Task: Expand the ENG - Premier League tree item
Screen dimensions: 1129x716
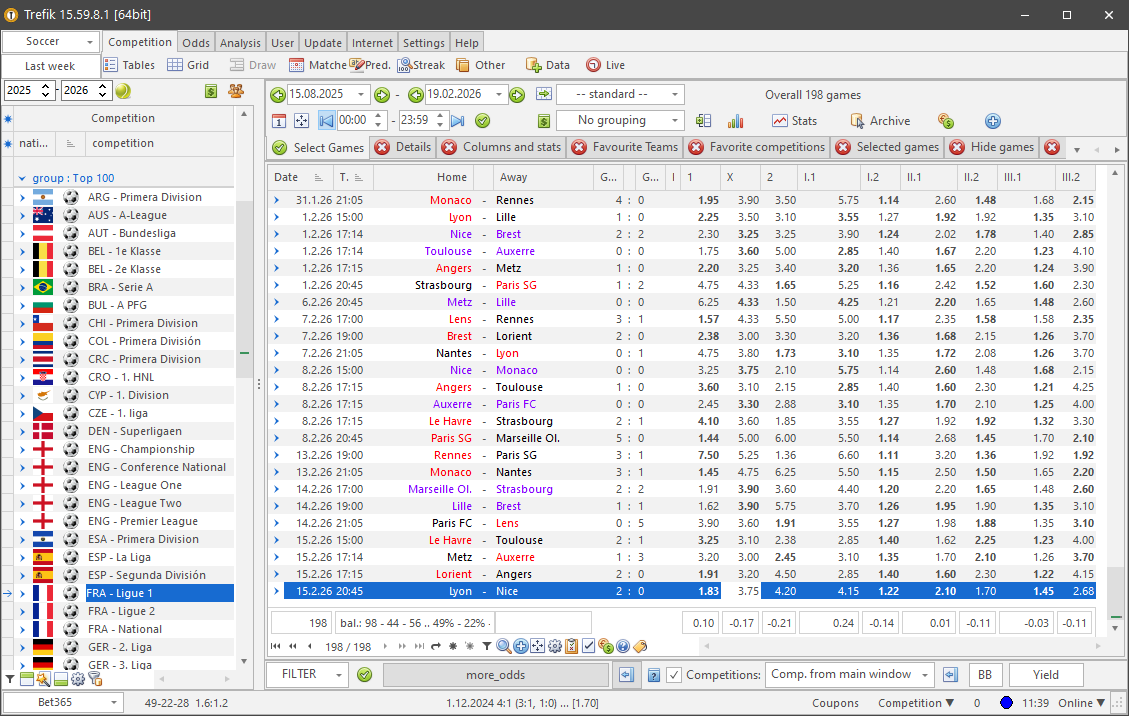Action: click(x=23, y=521)
